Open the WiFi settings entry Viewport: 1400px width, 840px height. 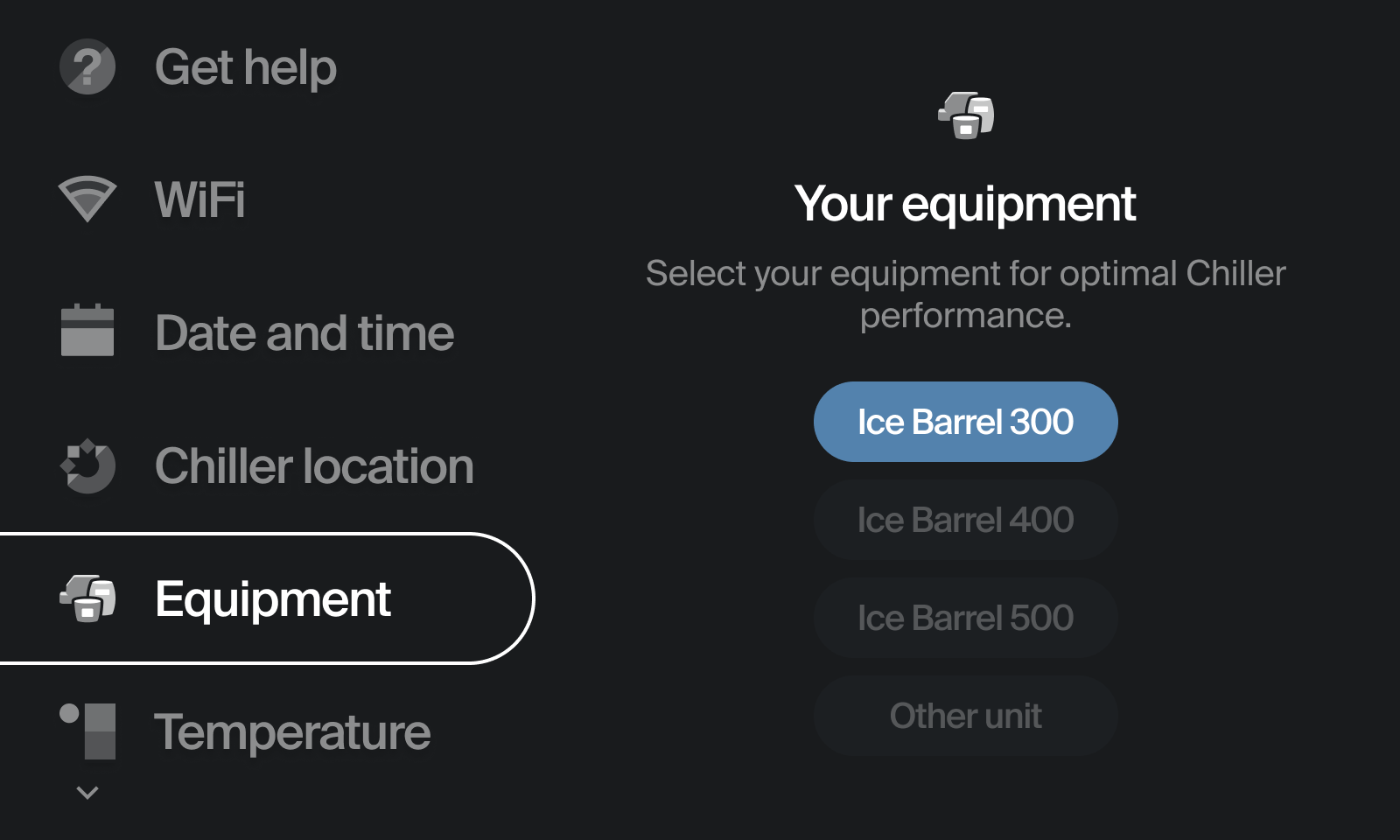pos(199,199)
